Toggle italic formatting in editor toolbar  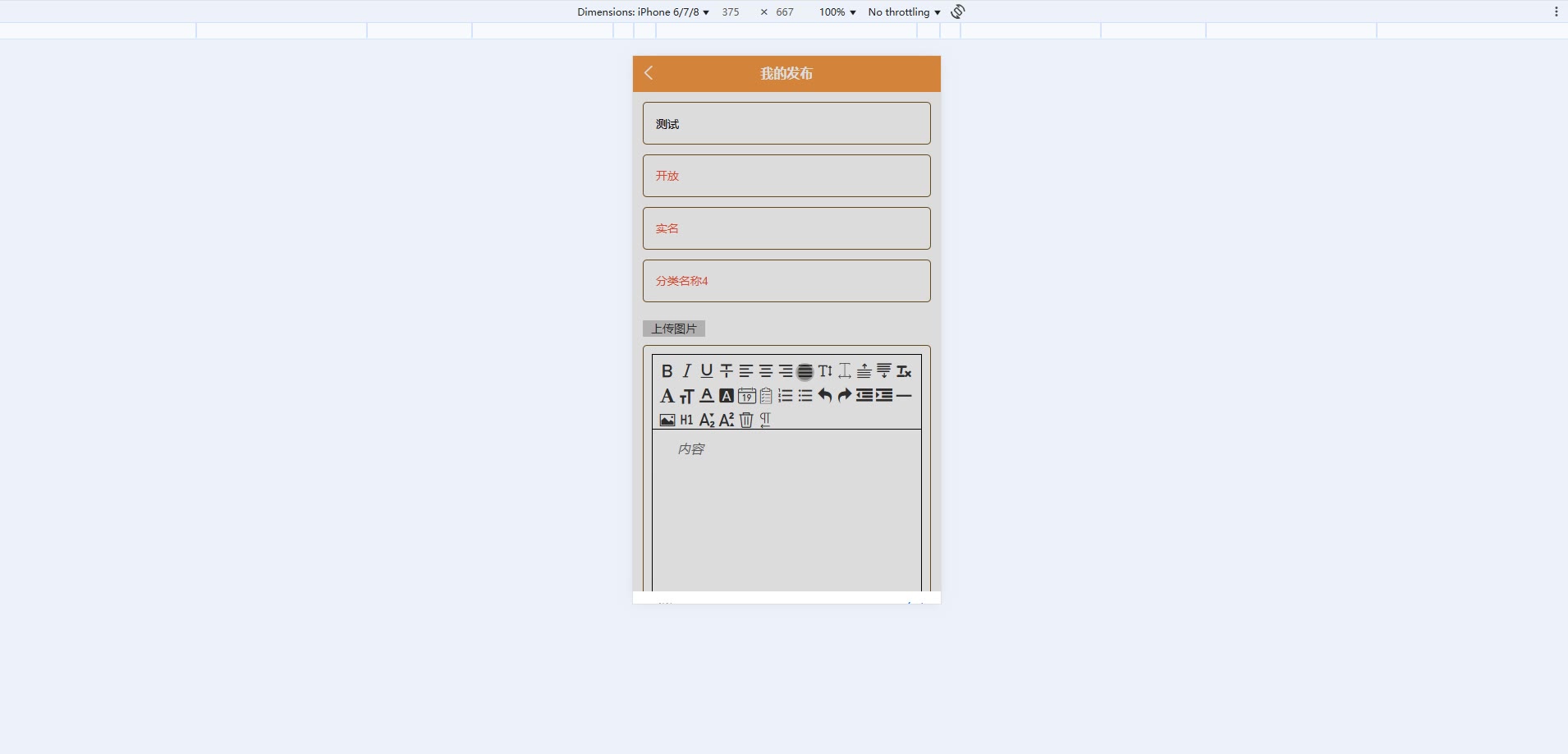687,371
